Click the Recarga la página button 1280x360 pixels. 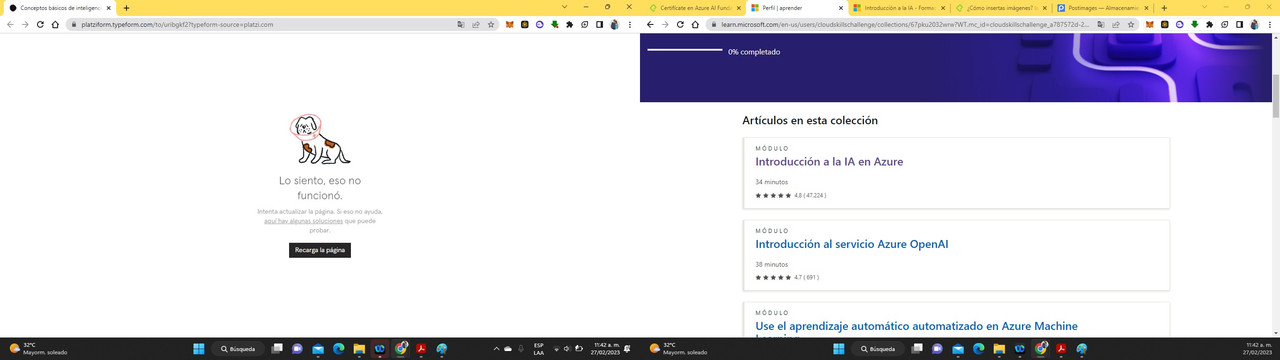[320, 250]
